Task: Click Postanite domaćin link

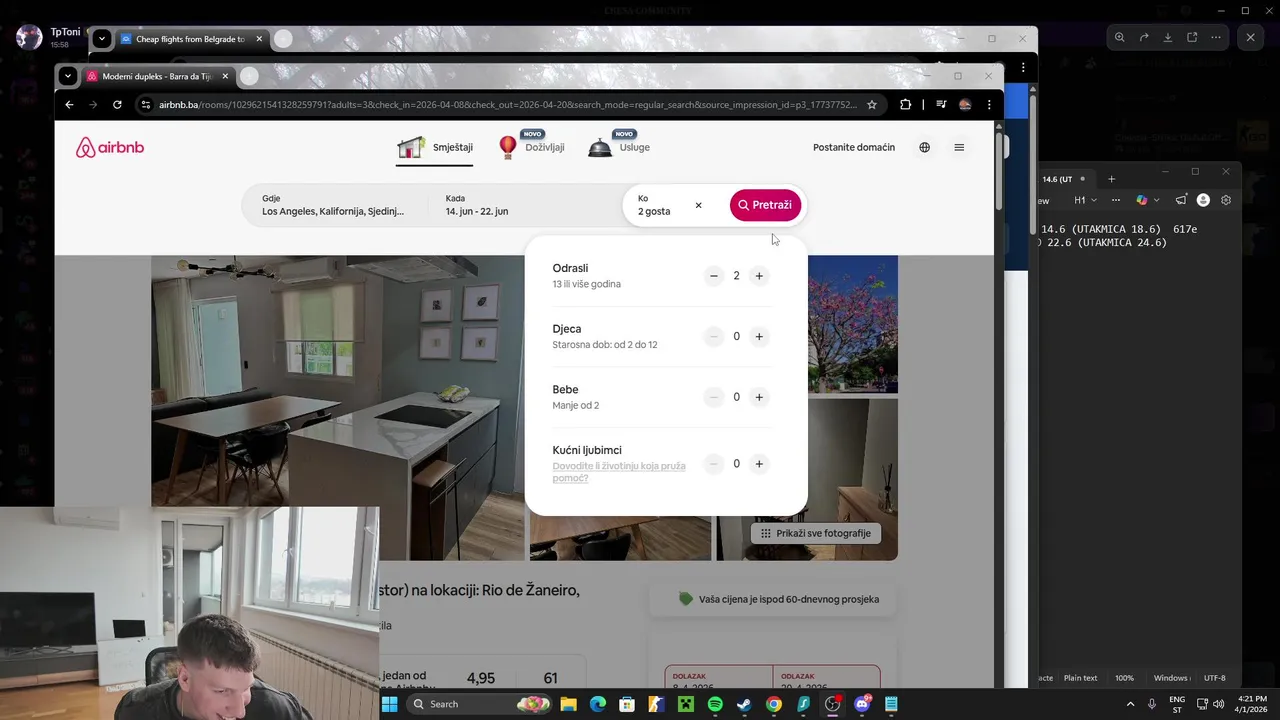Action: (x=854, y=147)
